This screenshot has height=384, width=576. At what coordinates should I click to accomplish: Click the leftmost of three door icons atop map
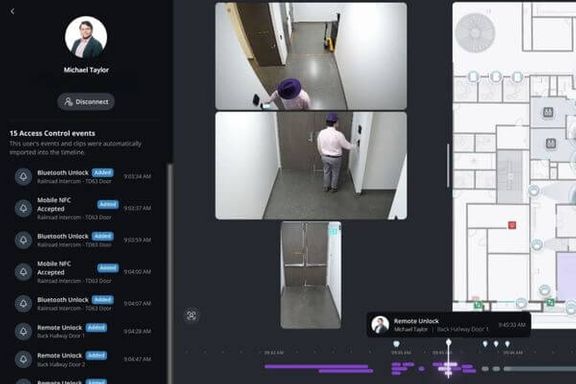(474, 77)
